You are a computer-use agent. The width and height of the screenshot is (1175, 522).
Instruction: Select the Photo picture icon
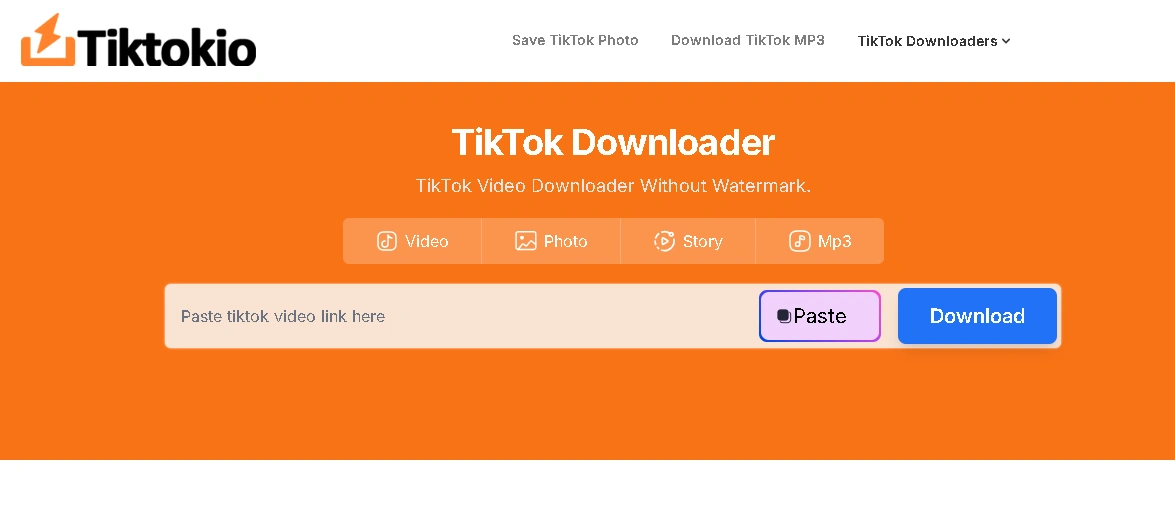525,241
